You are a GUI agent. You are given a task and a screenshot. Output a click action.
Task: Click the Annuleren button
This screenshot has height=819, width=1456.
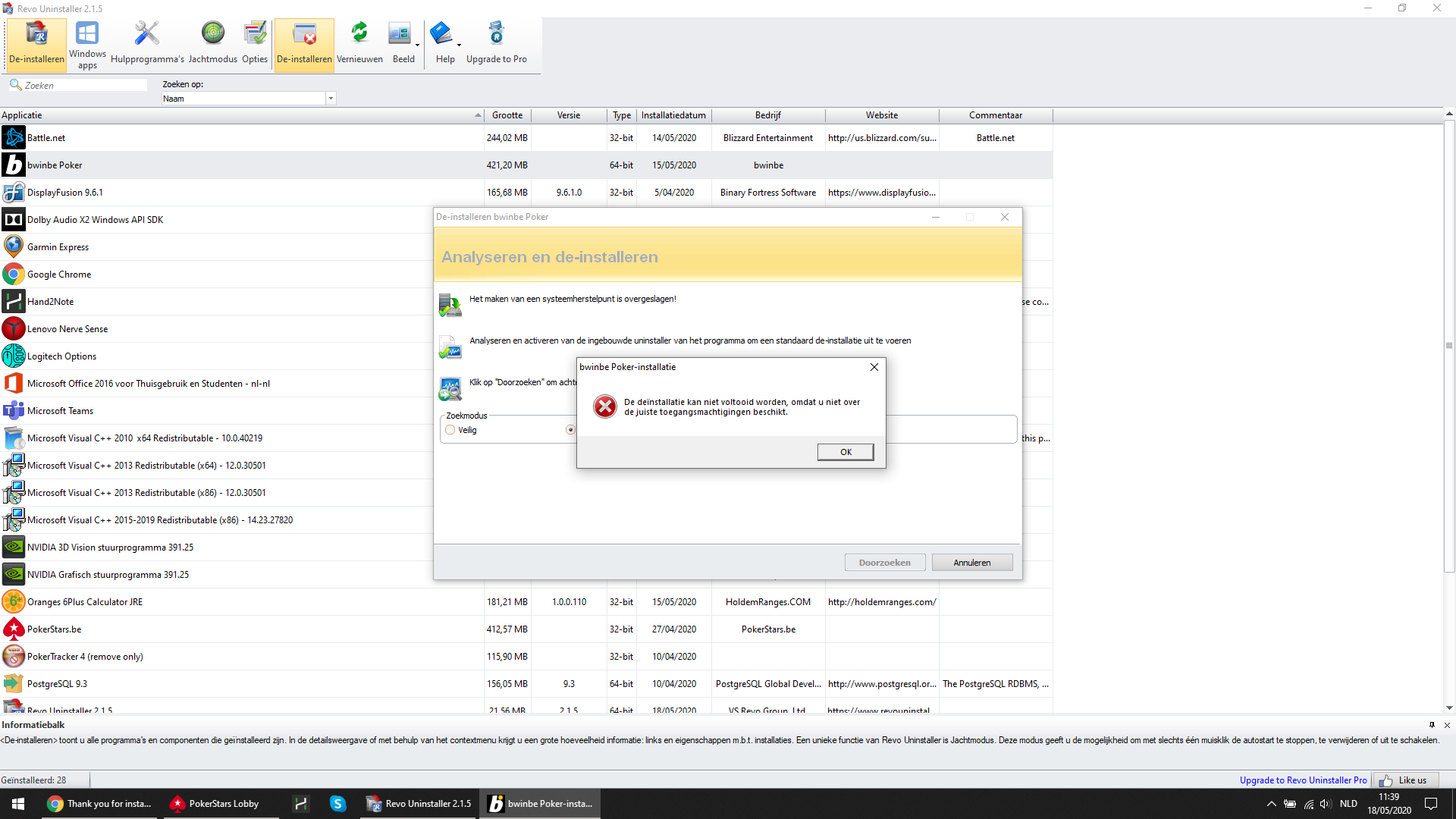click(x=971, y=563)
